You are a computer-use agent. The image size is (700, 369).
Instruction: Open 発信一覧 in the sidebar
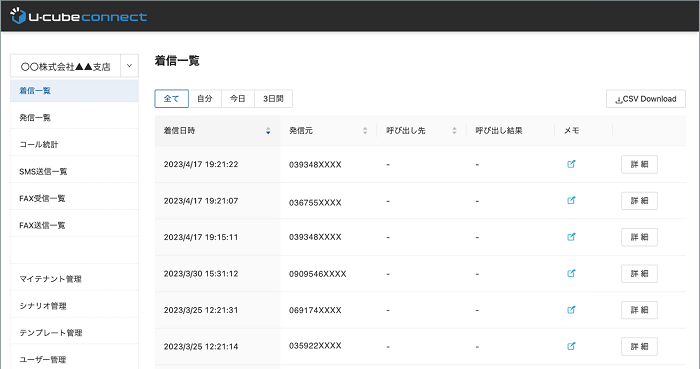click(74, 118)
